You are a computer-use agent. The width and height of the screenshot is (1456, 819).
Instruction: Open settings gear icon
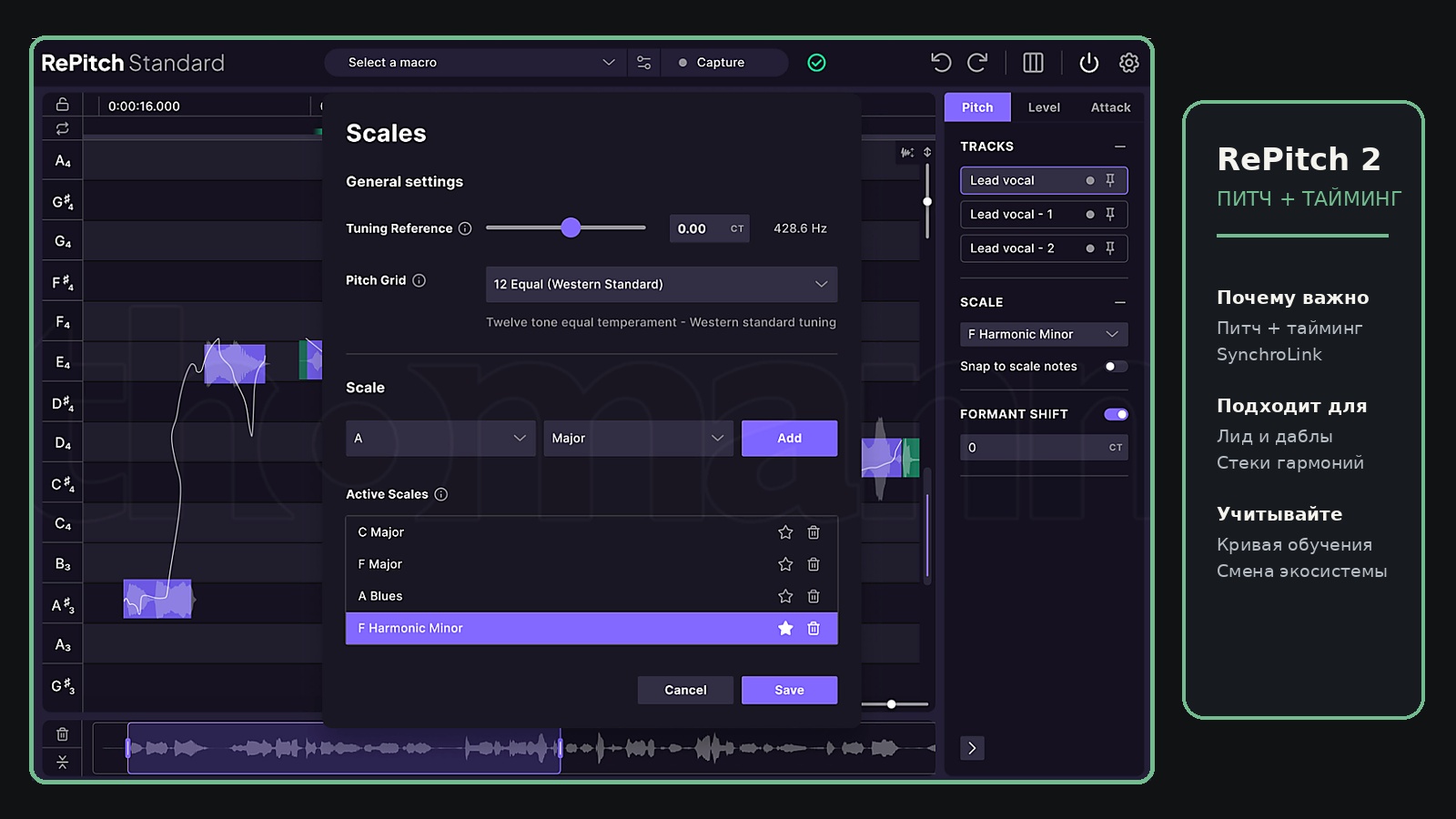pyautogui.click(x=1128, y=63)
